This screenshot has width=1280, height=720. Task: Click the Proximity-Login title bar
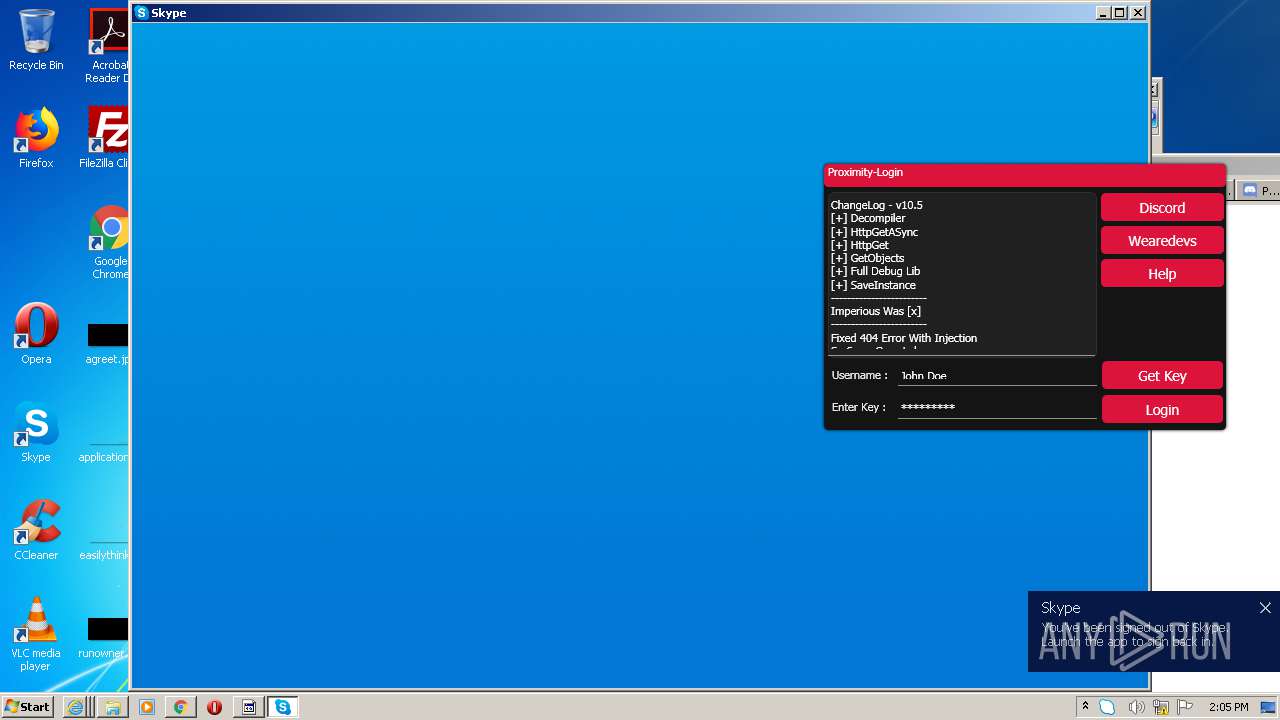pos(1024,173)
